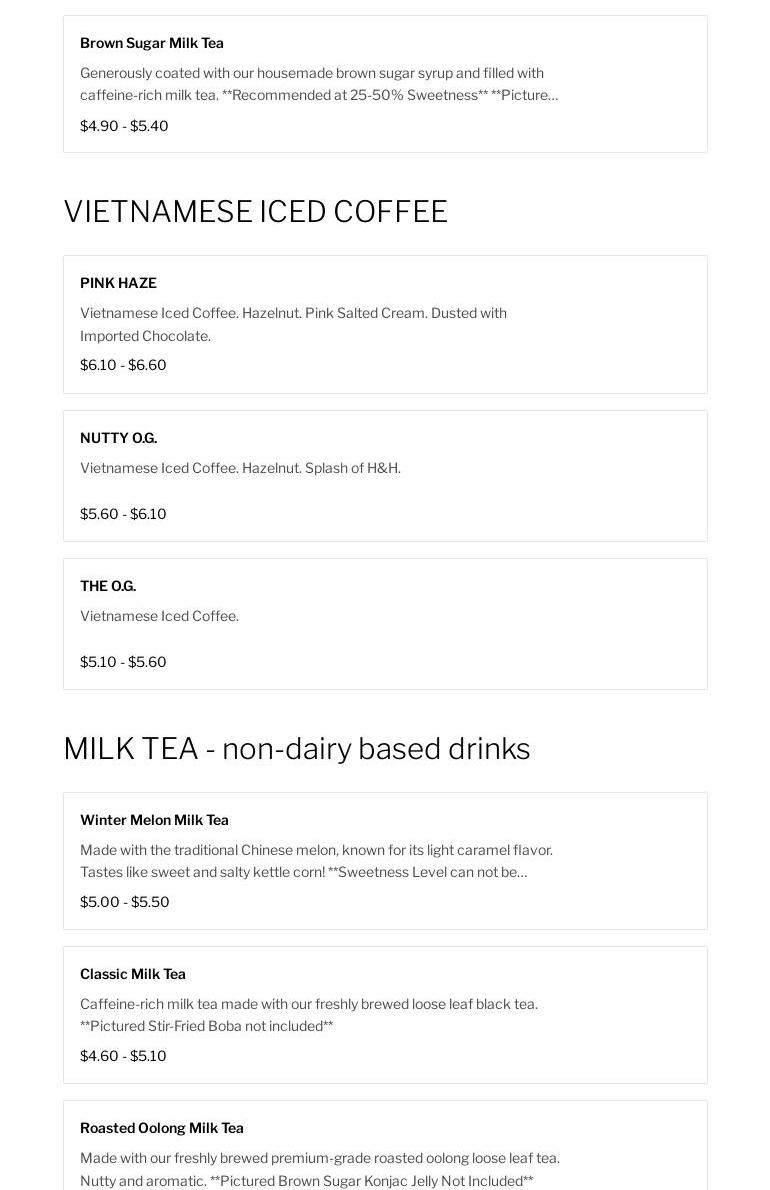Click MILK TEA non-dairy based drinks heading
This screenshot has height=1190, width=770.
[296, 749]
